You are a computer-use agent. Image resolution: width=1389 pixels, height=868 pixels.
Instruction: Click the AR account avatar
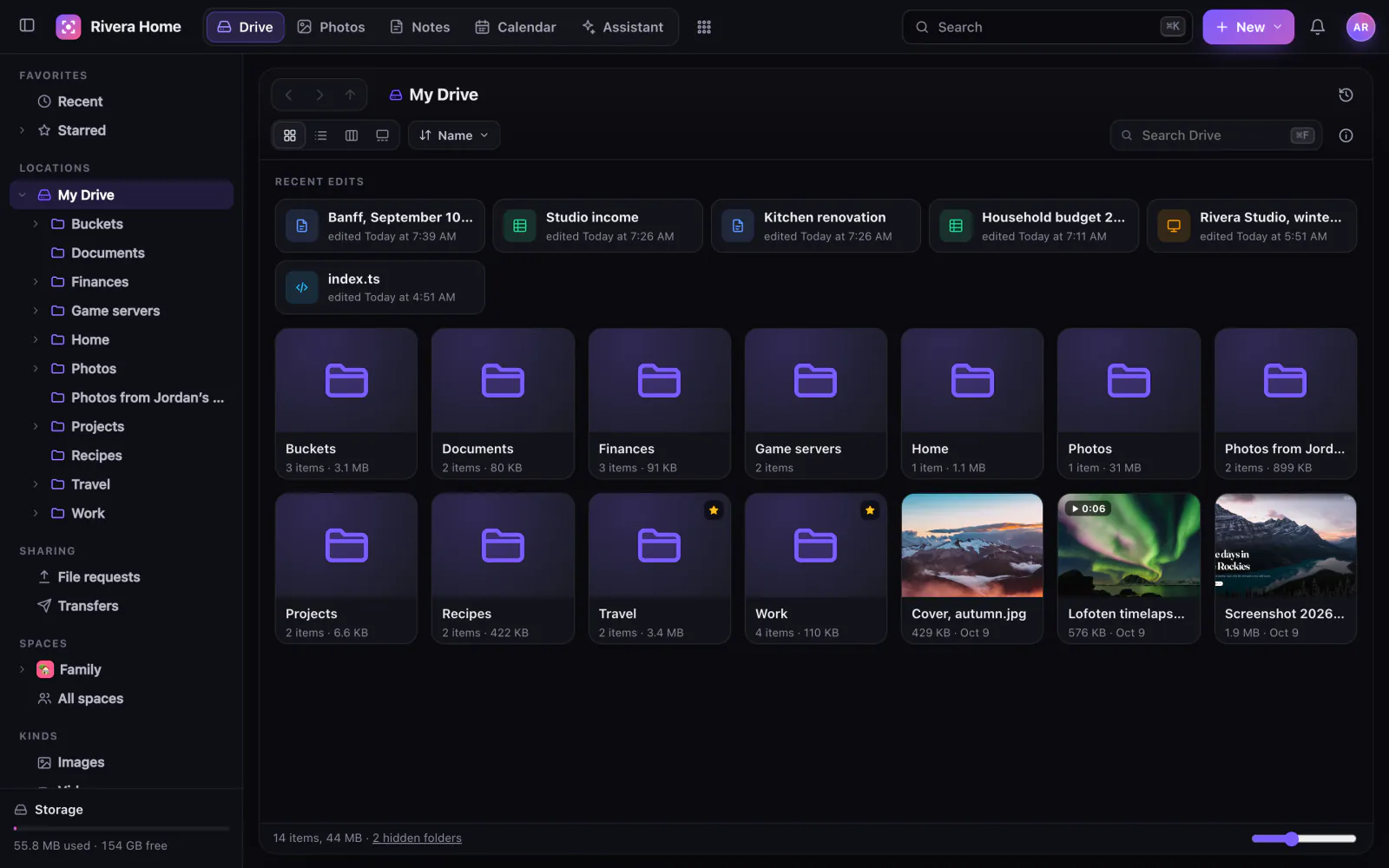click(x=1360, y=27)
